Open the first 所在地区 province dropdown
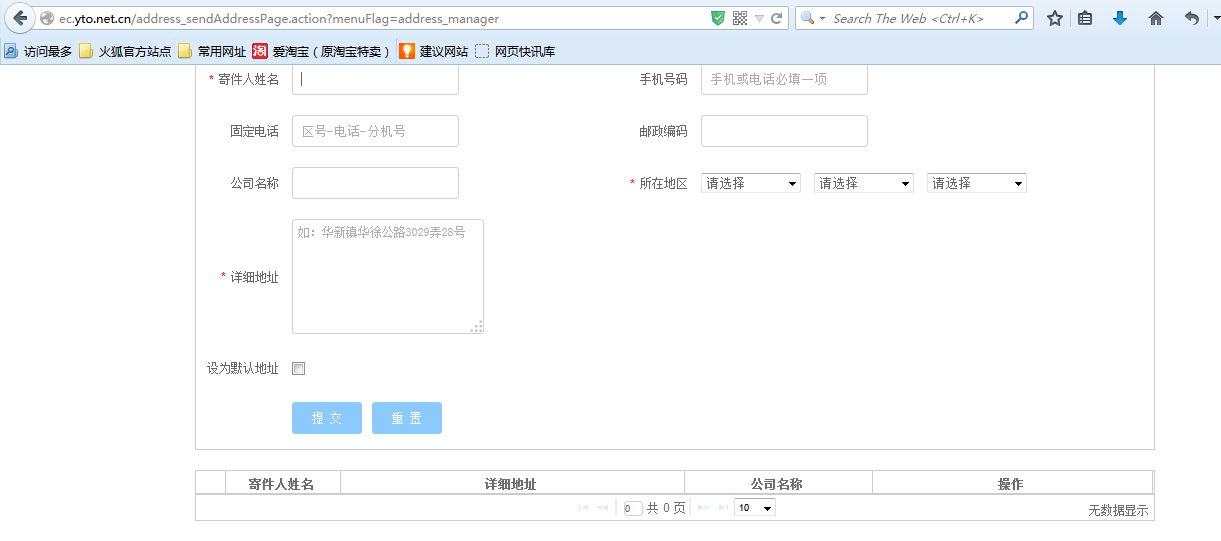Screen dimensions: 1221x541 [x=751, y=183]
